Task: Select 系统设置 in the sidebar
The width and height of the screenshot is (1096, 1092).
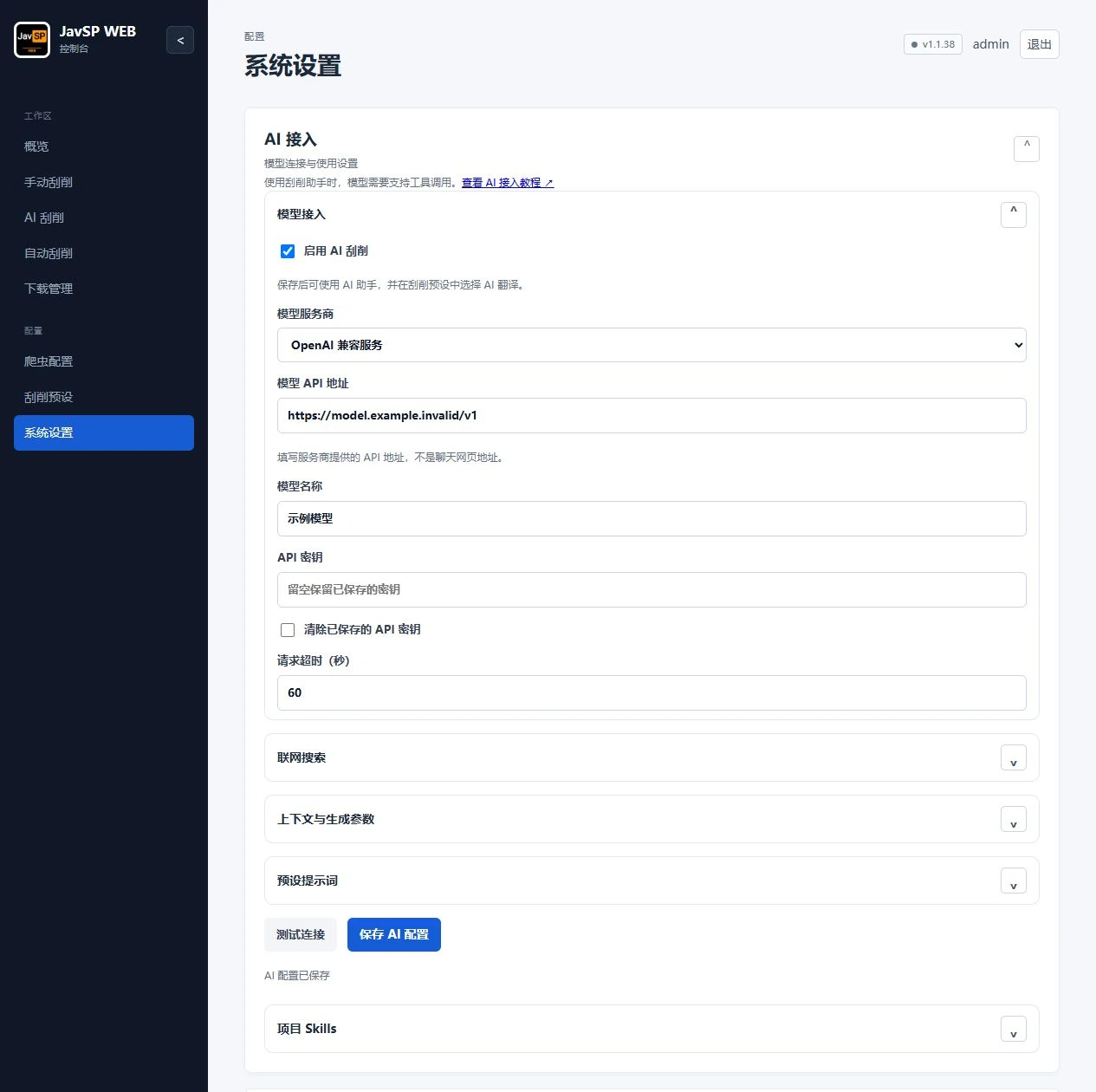Action: click(x=104, y=432)
